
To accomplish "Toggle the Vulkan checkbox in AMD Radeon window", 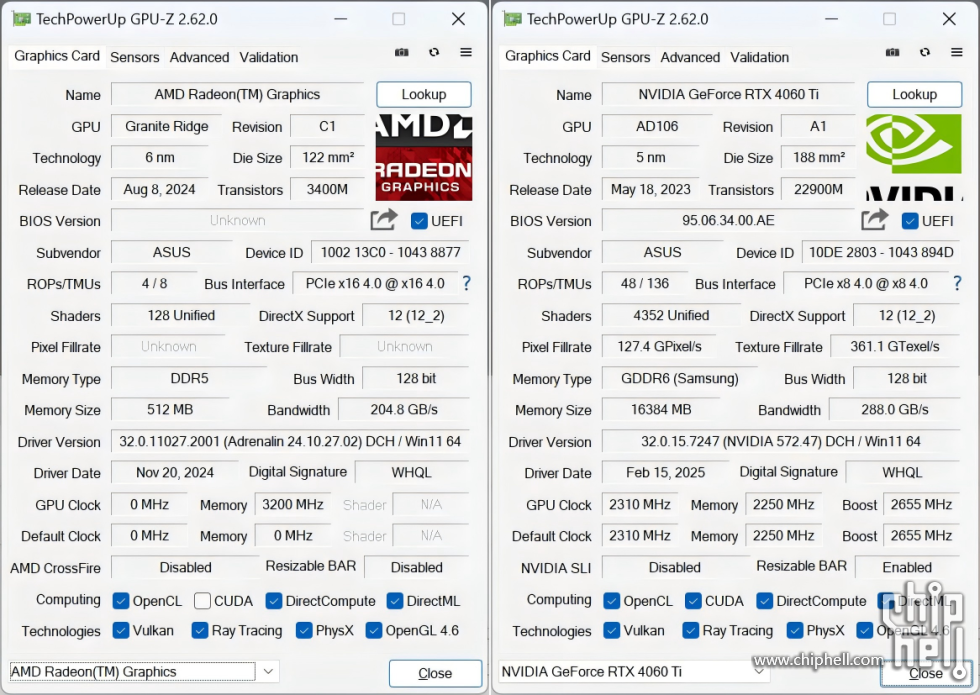I will pyautogui.click(x=121, y=630).
